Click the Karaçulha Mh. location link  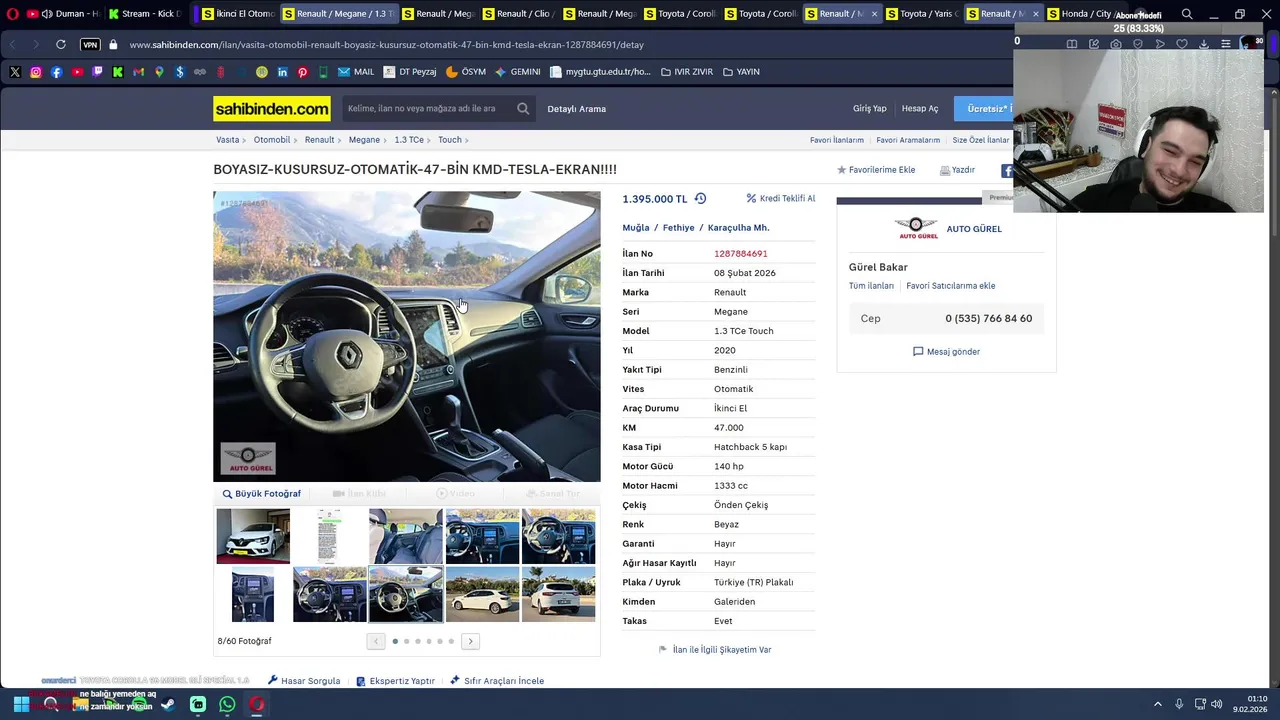click(x=739, y=228)
